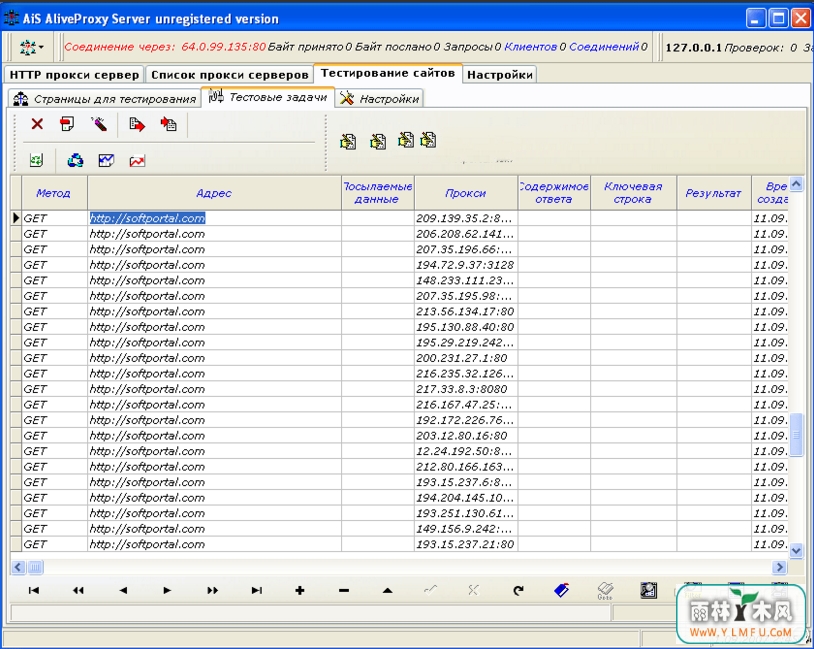Sort by the Метод column header
Viewport: 814px width, 649px height.
[x=54, y=193]
